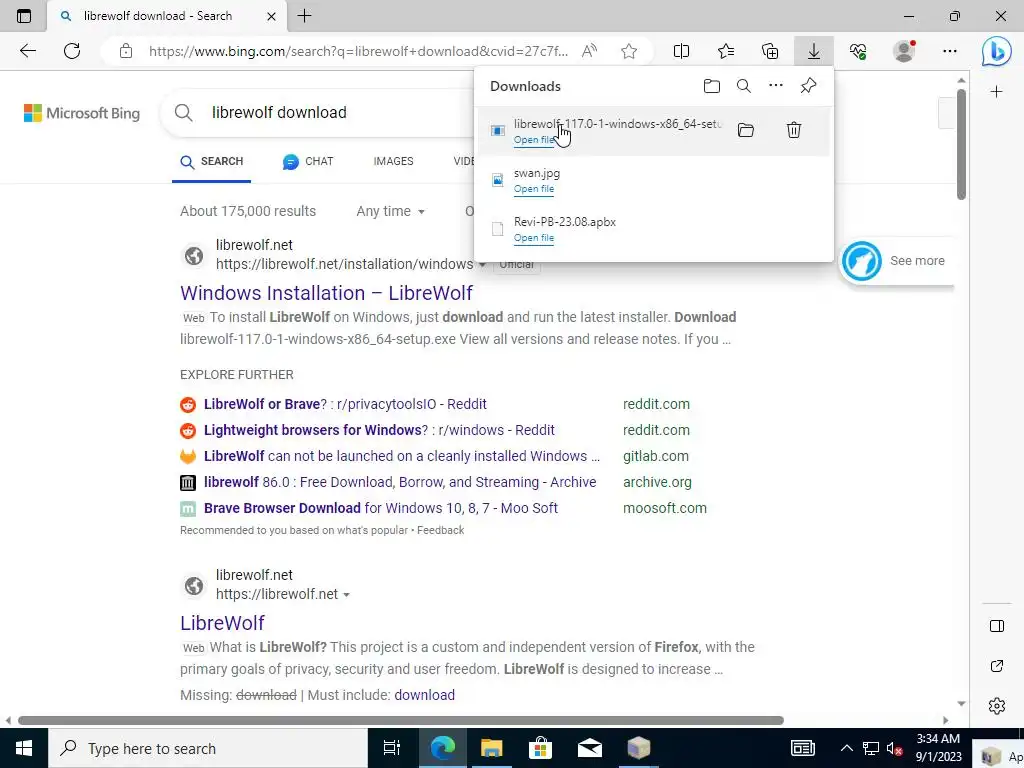
Task: Open file link under librewolf setup
Action: click(x=534, y=140)
